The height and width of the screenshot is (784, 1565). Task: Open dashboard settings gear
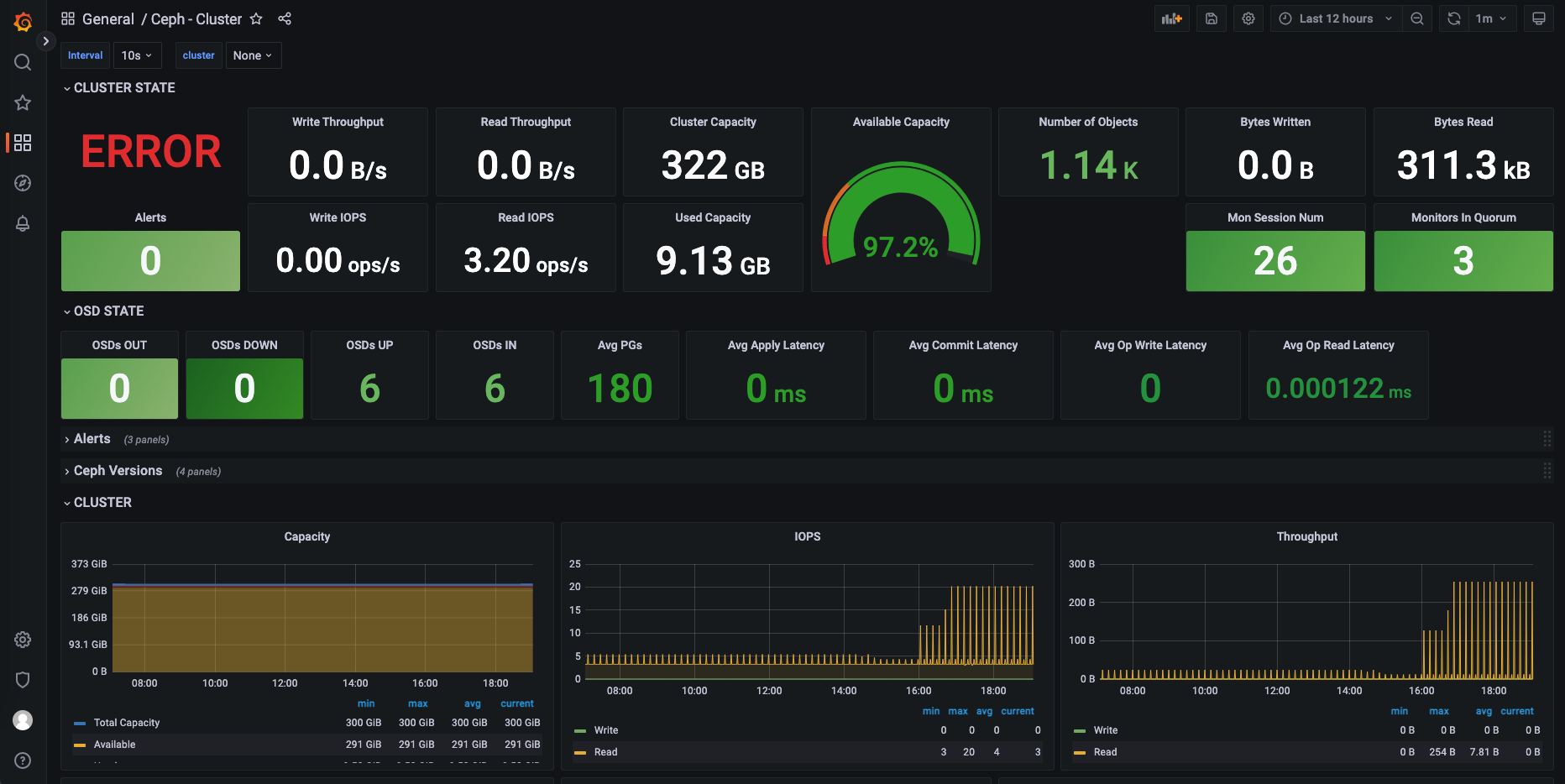(x=1248, y=18)
